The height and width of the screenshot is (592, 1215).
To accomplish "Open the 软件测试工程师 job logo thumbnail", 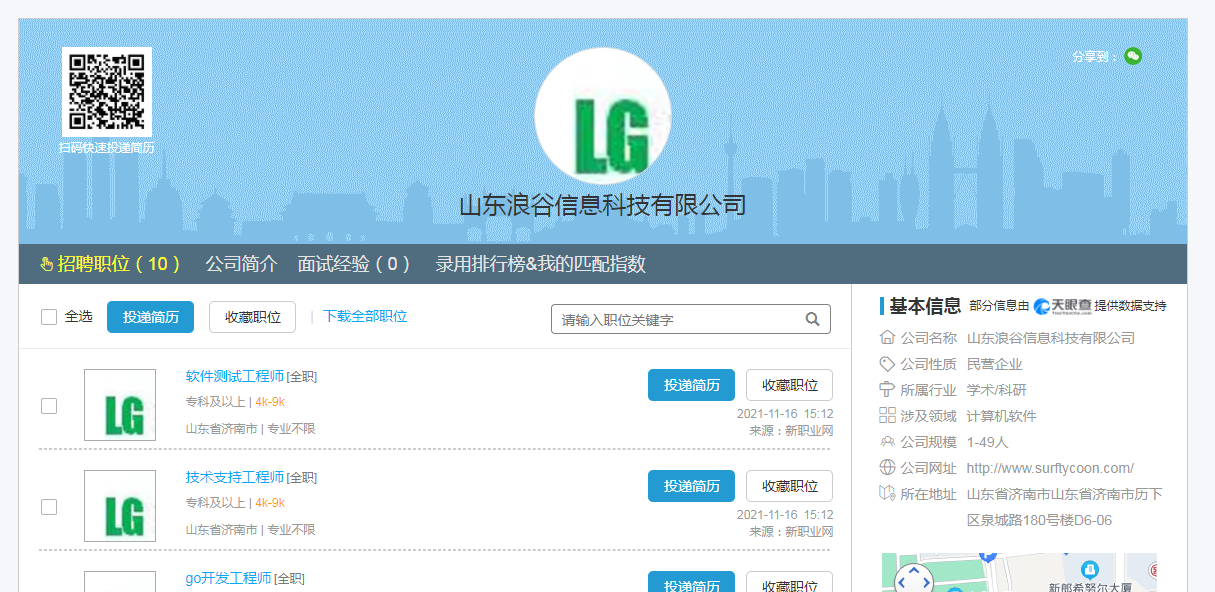I will coord(120,405).
